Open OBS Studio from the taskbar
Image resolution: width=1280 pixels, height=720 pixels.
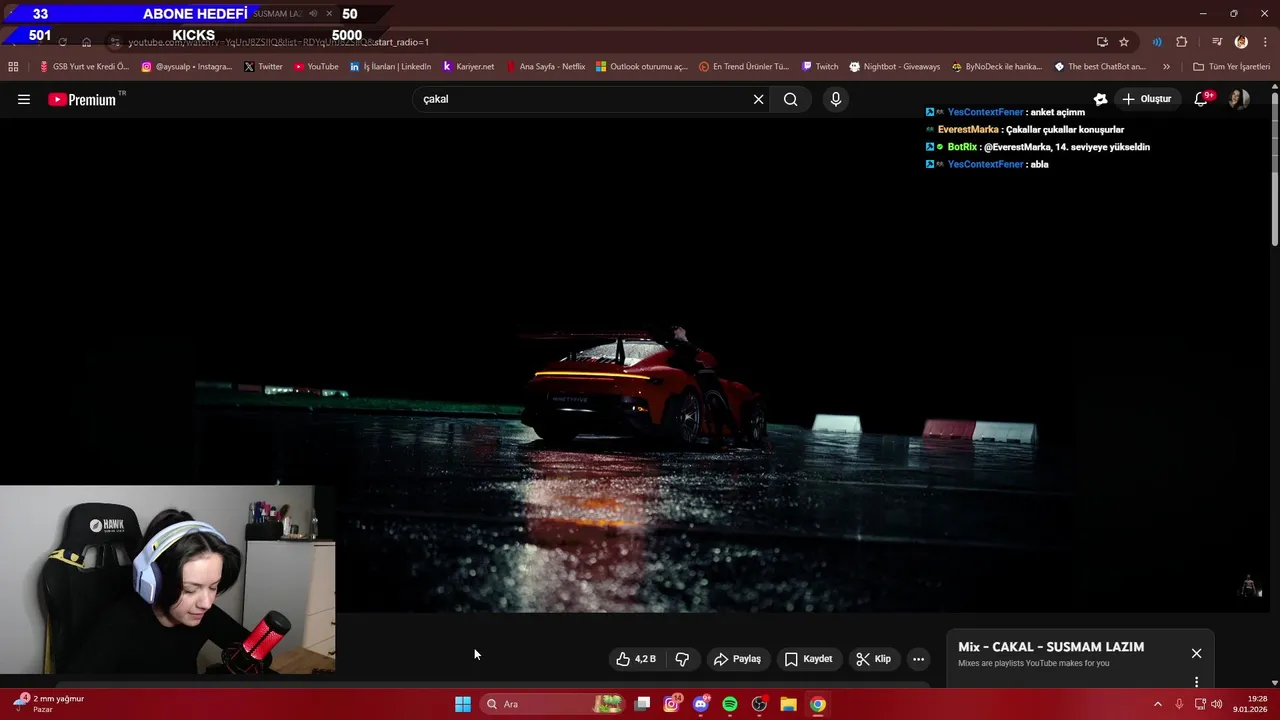[759, 704]
